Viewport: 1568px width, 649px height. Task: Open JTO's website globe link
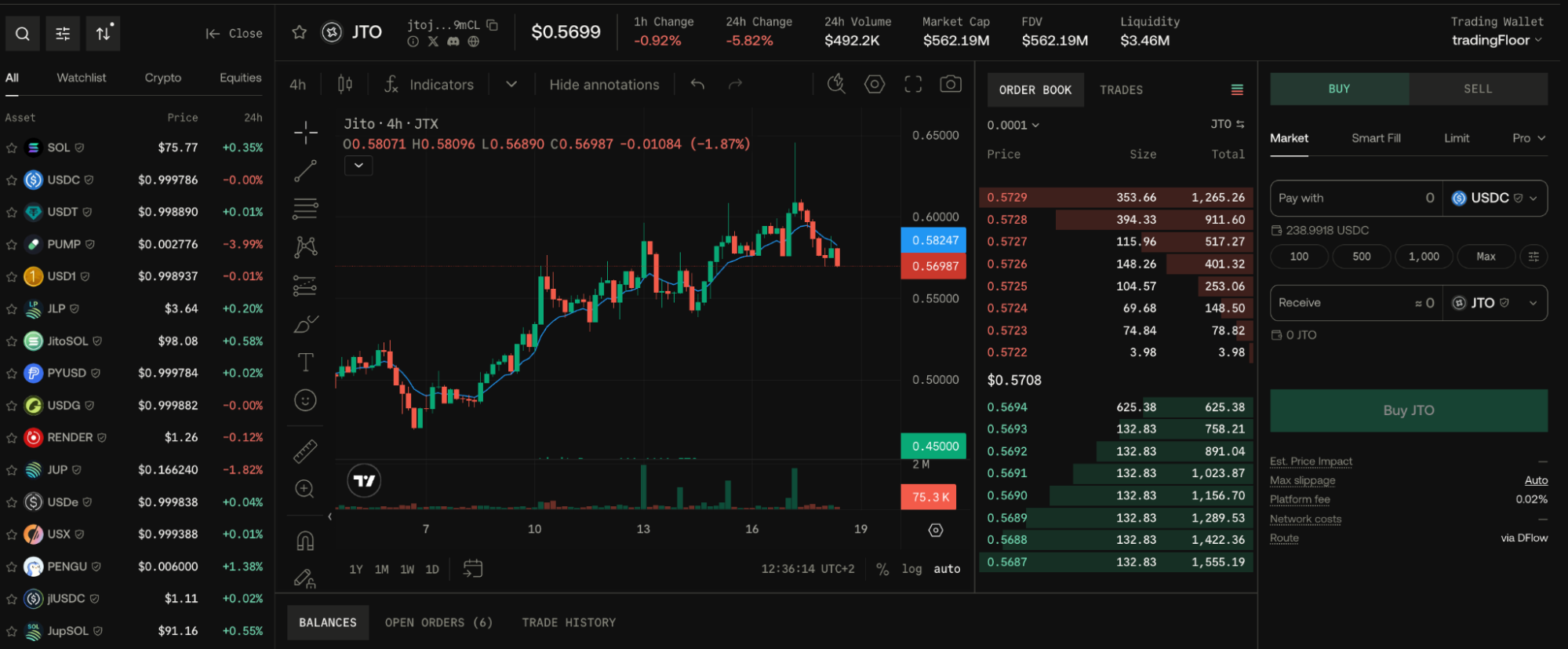tap(474, 42)
